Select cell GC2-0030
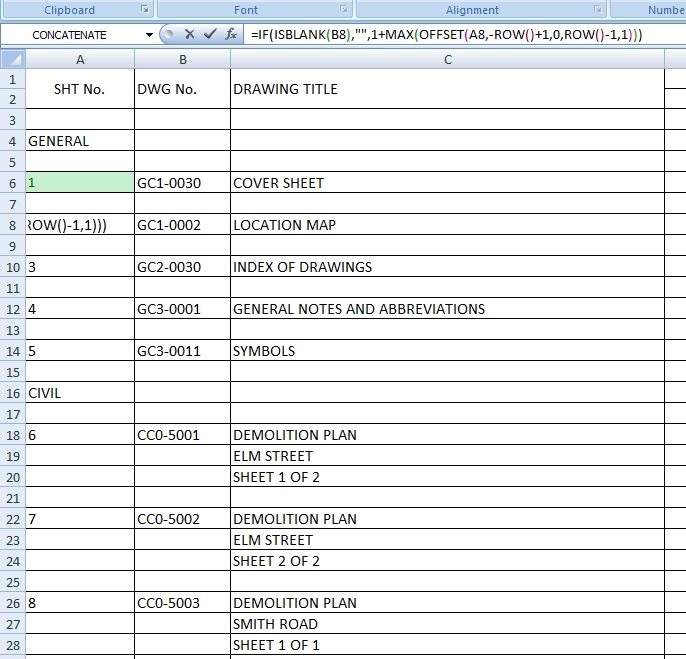The width and height of the screenshot is (686, 659). click(183, 266)
